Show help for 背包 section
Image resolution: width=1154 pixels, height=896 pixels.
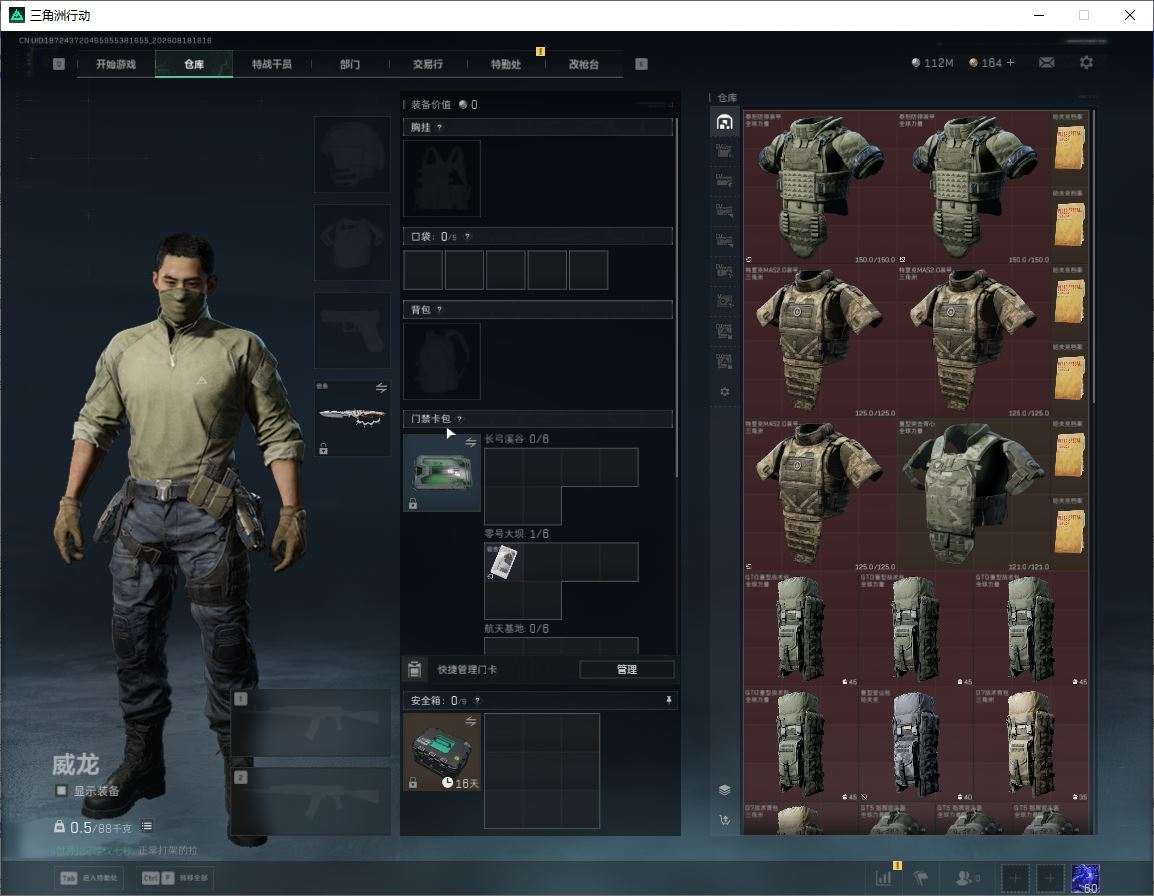pos(439,310)
